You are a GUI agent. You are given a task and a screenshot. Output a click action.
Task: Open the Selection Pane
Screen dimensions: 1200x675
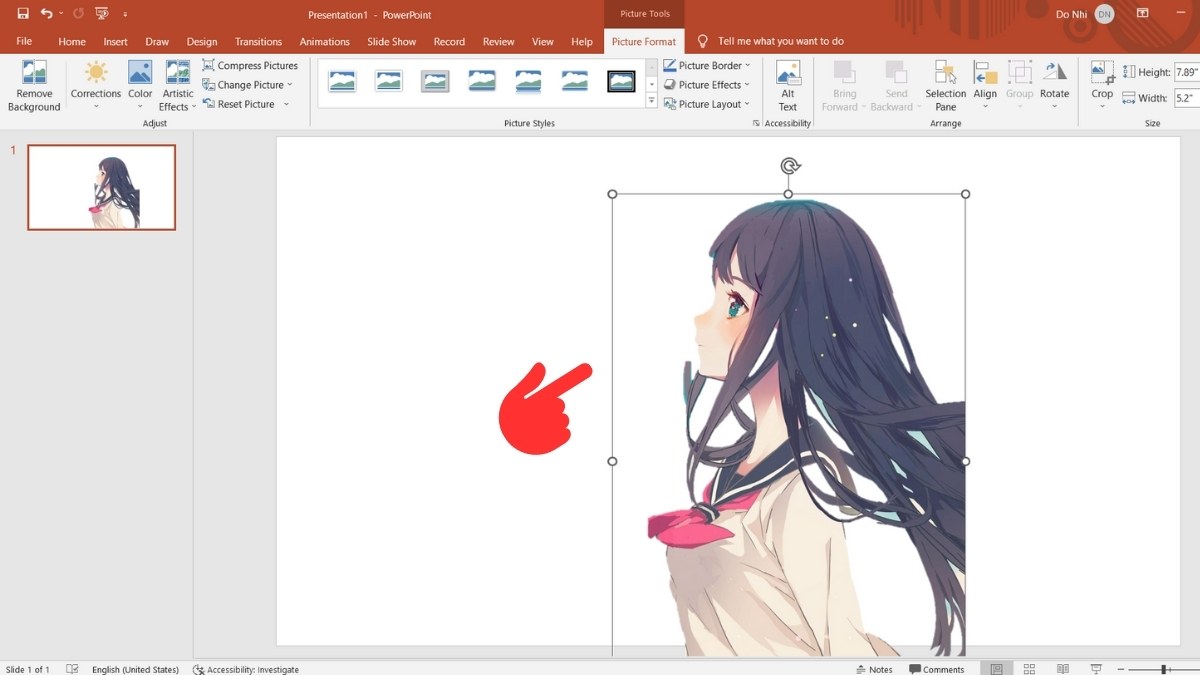(945, 86)
